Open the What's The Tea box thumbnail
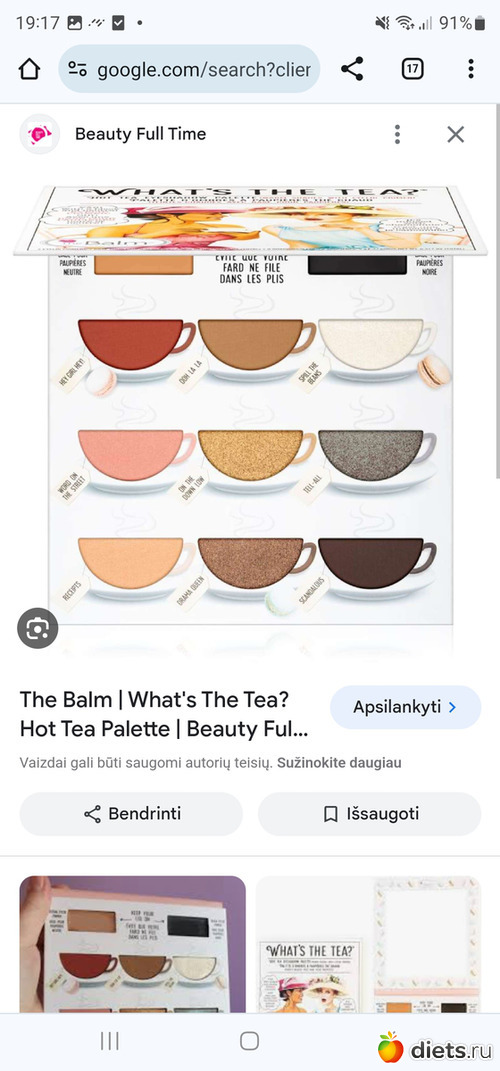Screen dimensions: 500x1071 368,944
